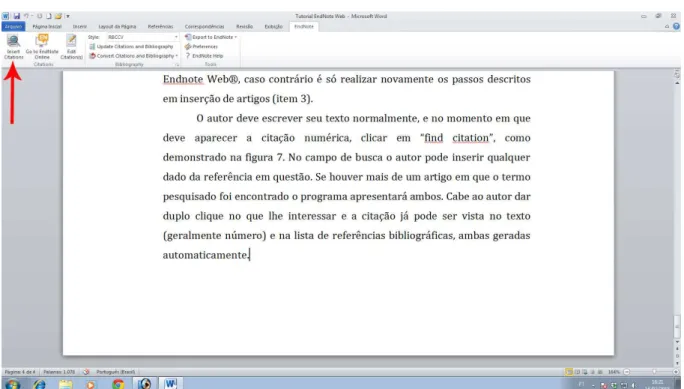This screenshot has width=684, height=389.
Task: Select the EndNote ribbon tab
Action: coord(304,27)
